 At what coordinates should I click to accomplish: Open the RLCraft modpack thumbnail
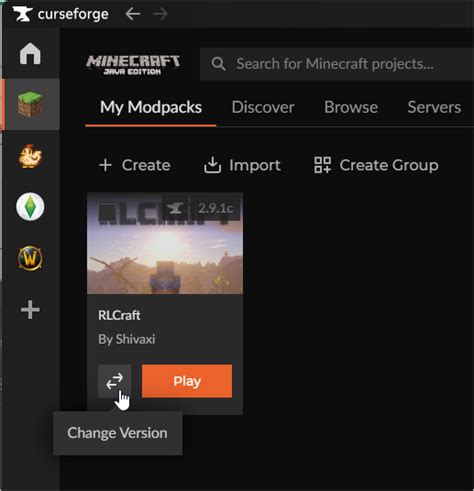[x=165, y=243]
